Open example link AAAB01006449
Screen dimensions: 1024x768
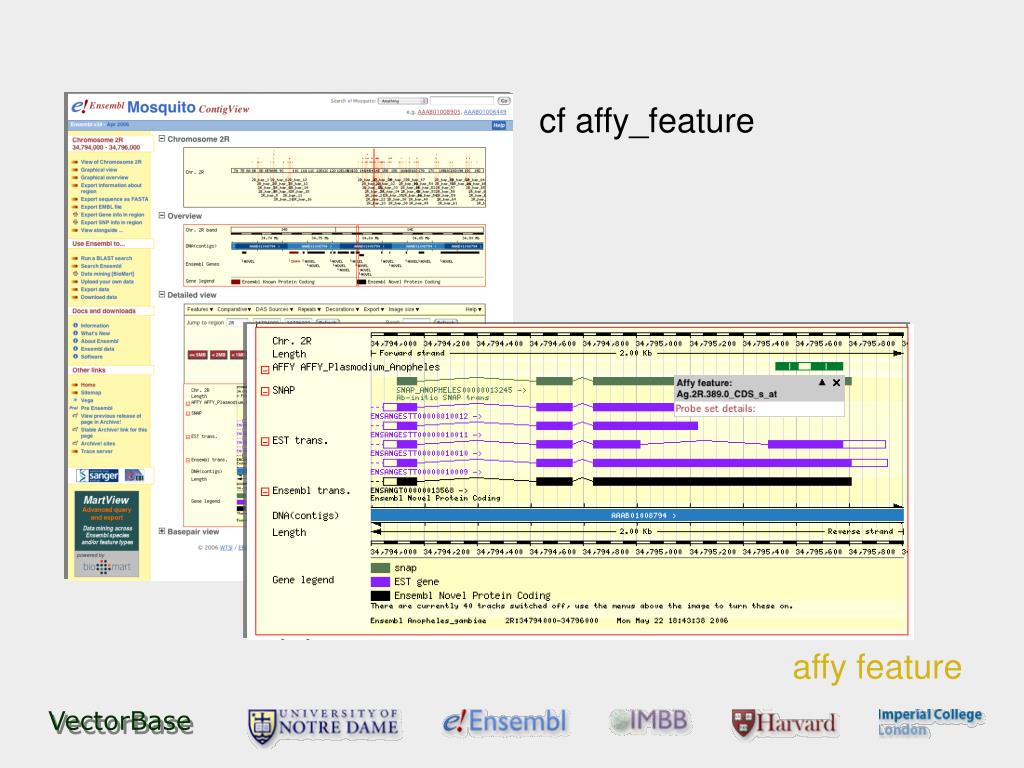tap(485, 112)
